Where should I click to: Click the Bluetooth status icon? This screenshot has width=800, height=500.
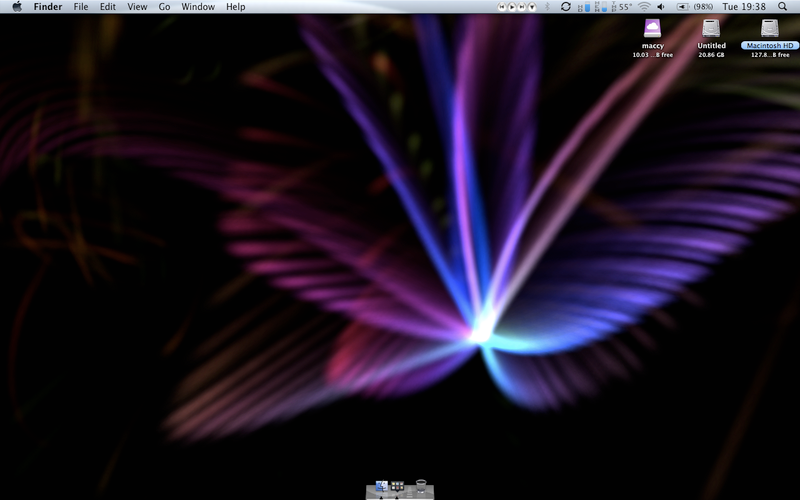point(547,7)
